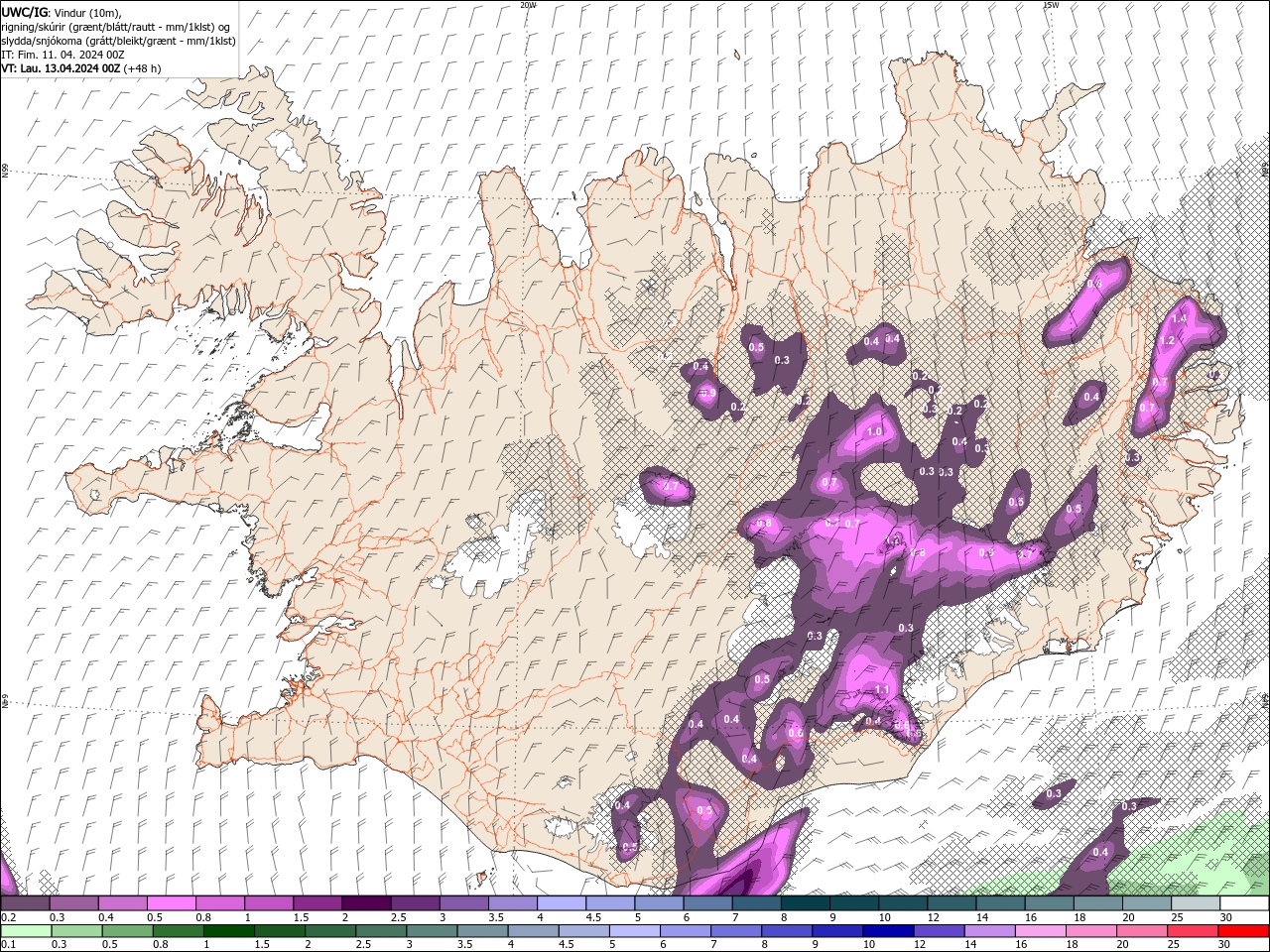1270x952 pixels.
Task: Click the 'VT: Lau. 13.04.2024 00Z (+48 h)' line
Action: click(80, 68)
